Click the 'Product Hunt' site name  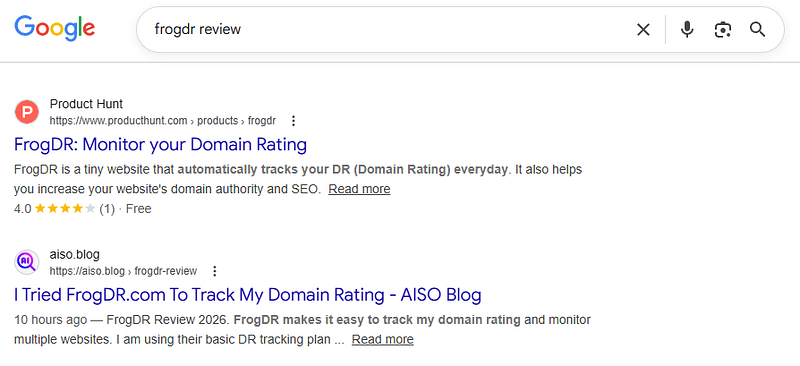click(86, 104)
